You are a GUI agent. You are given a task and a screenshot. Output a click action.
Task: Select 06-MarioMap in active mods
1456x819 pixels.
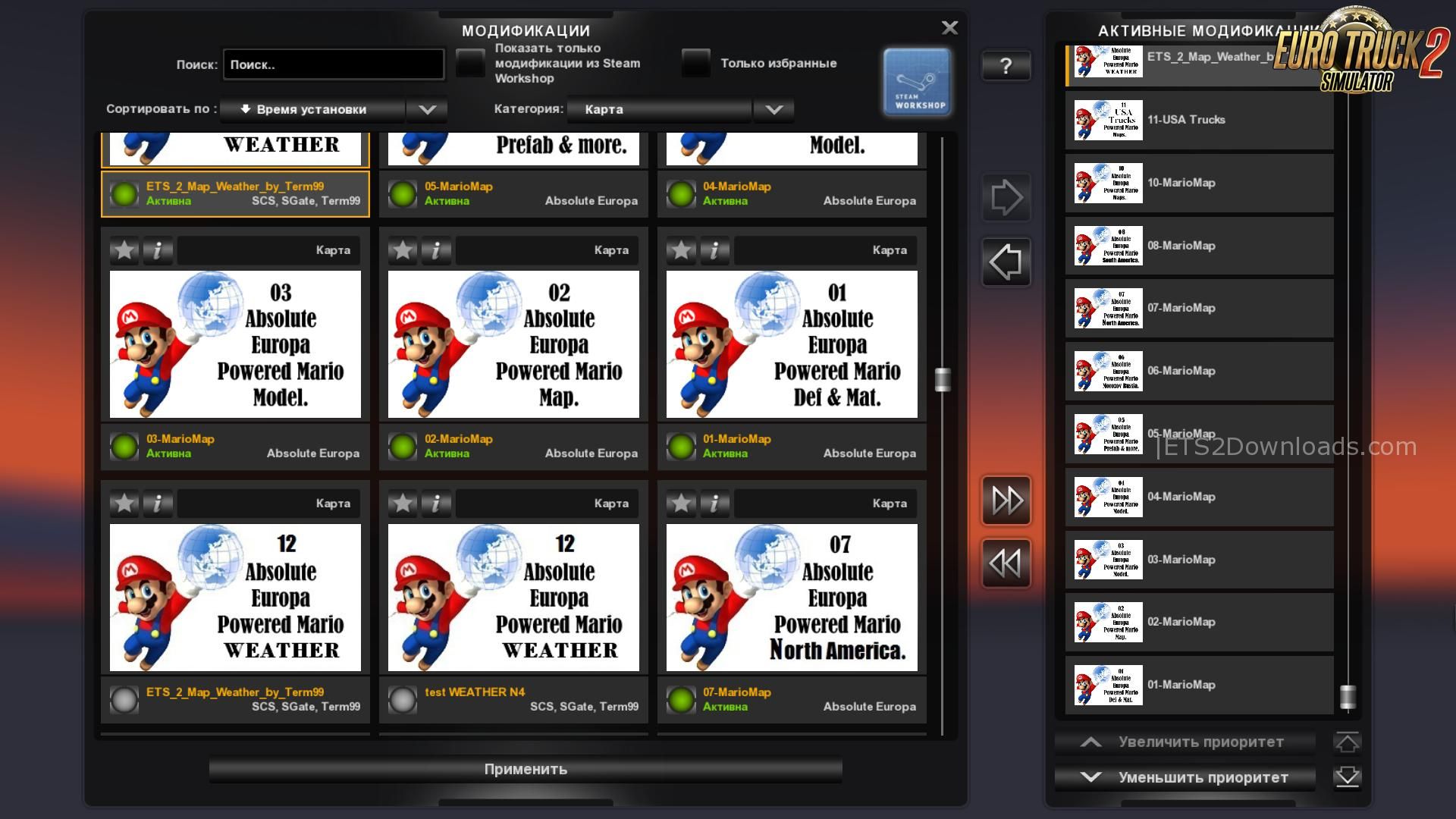[1200, 371]
